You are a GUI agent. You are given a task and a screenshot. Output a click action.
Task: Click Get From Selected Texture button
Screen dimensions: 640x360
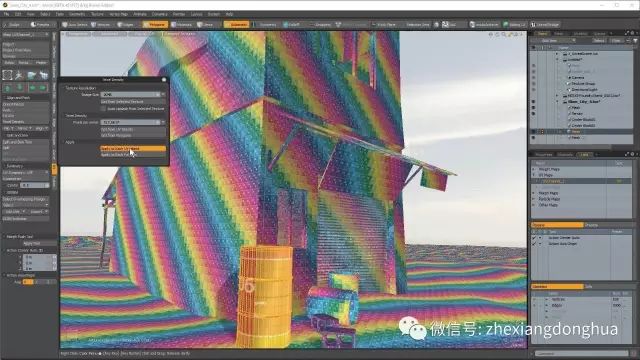[x=133, y=102]
